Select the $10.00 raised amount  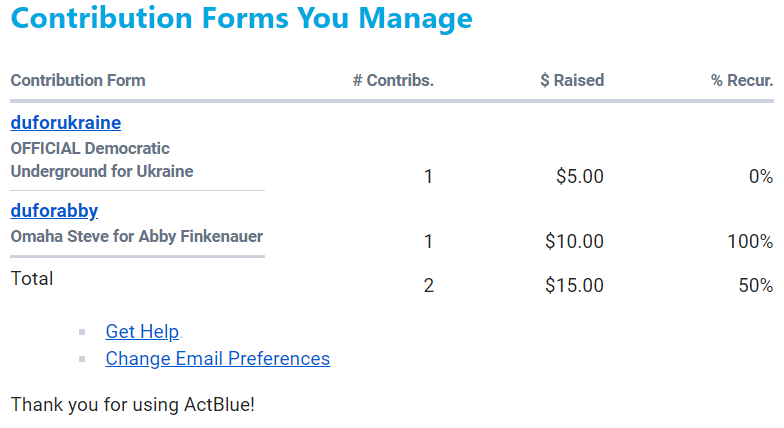[x=575, y=241]
